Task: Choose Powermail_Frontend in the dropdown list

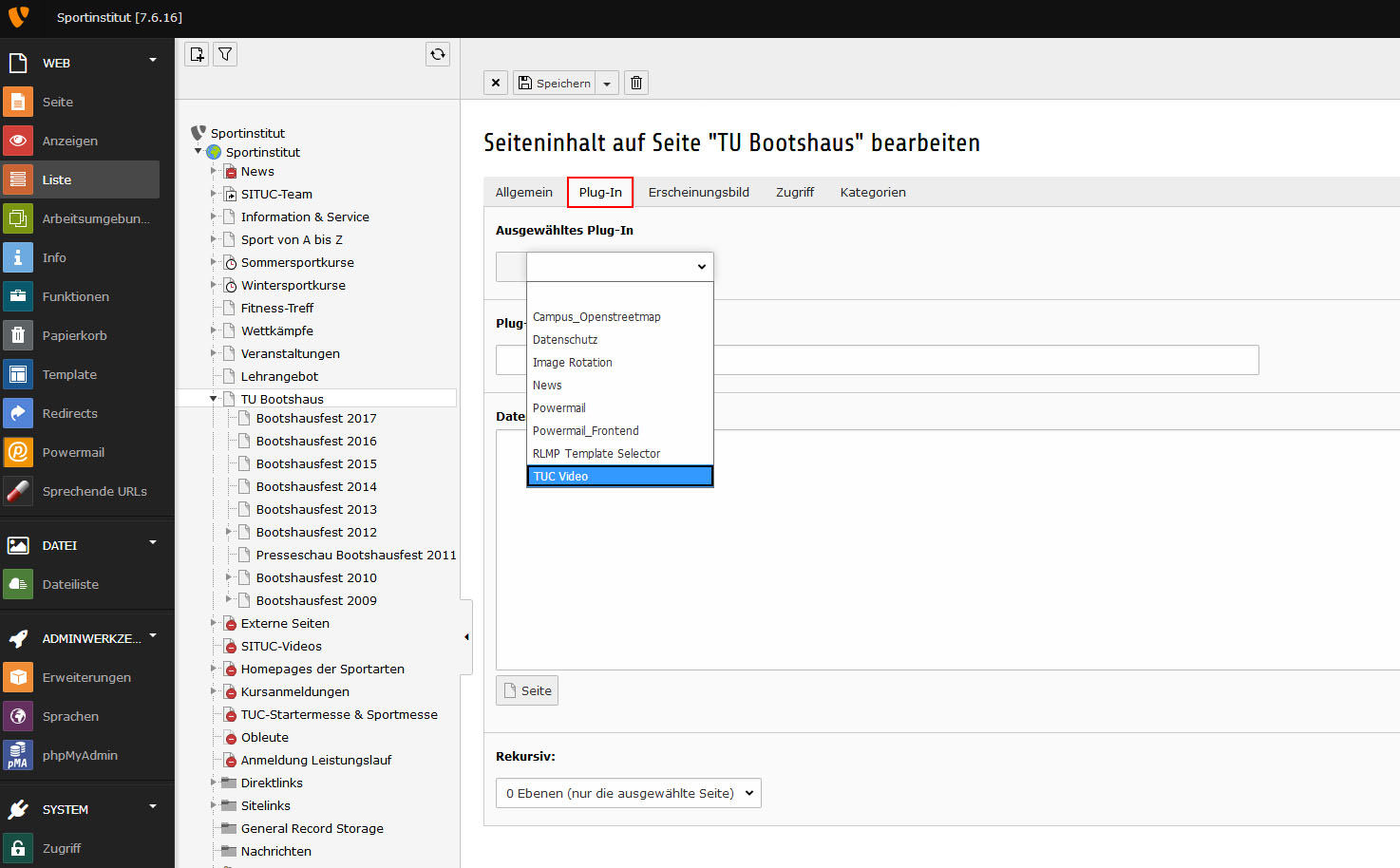Action: click(x=585, y=430)
